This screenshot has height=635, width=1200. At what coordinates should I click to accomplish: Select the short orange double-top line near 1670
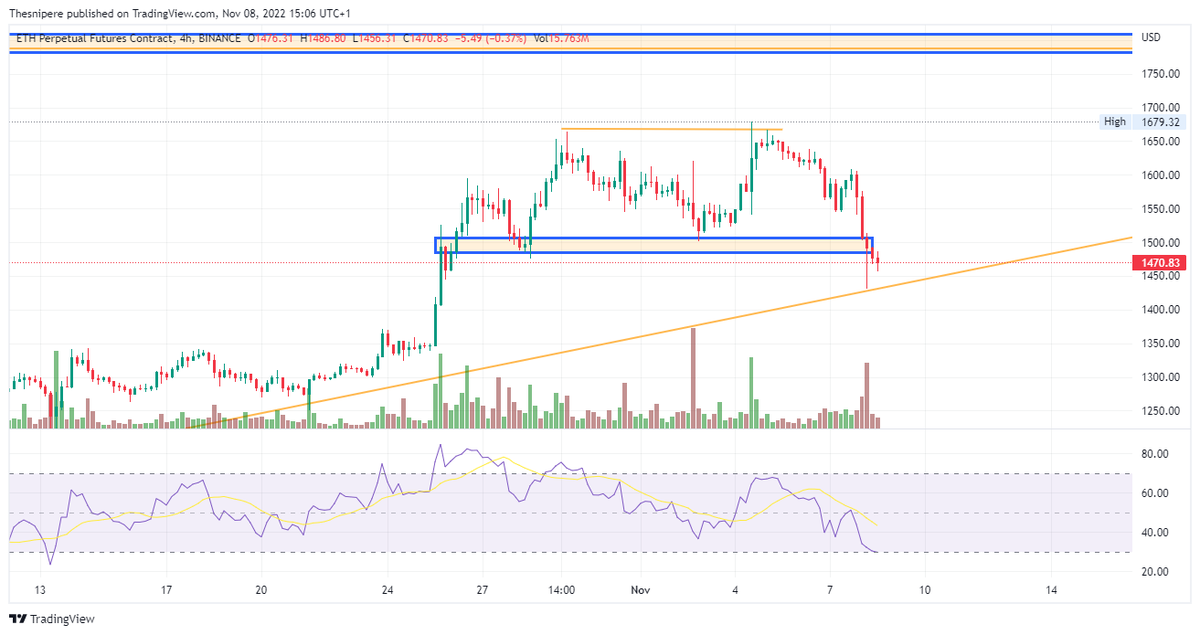670,129
